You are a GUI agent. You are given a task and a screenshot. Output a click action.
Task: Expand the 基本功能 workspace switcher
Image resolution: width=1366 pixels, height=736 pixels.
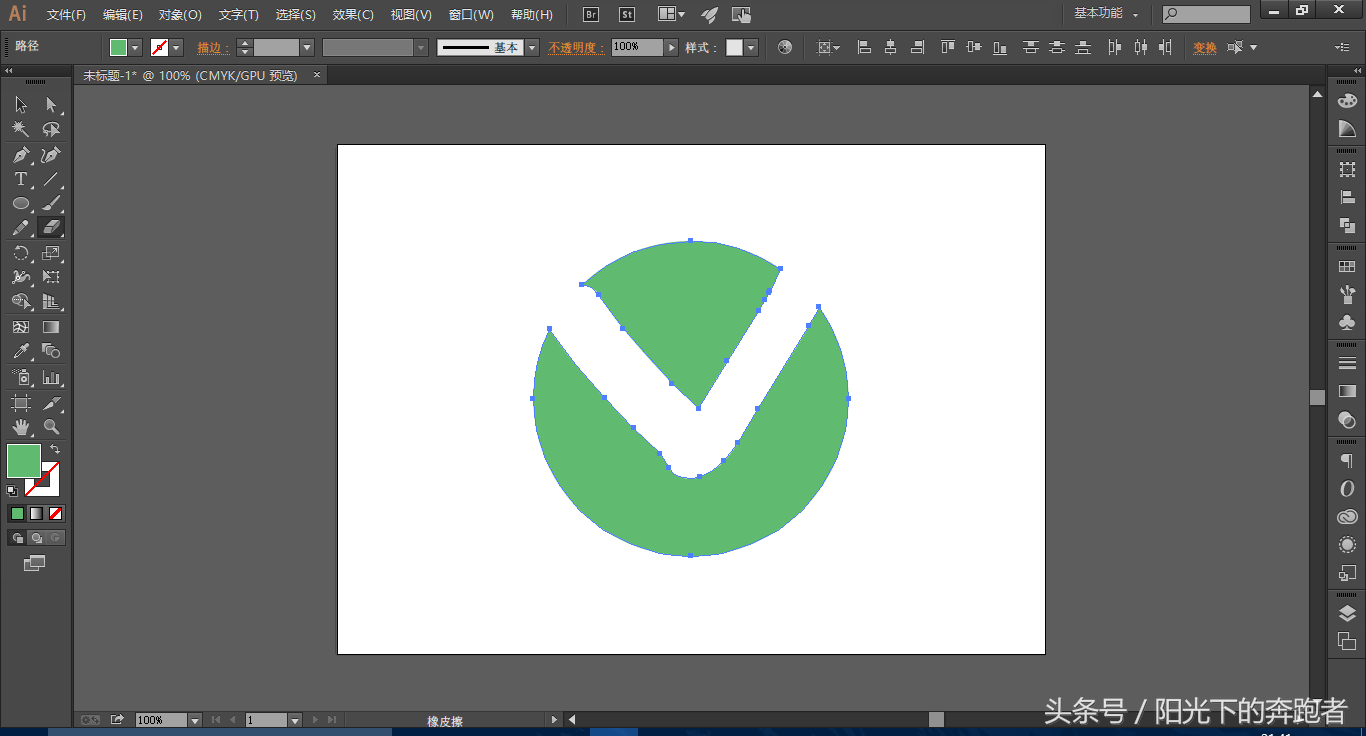pos(1106,14)
